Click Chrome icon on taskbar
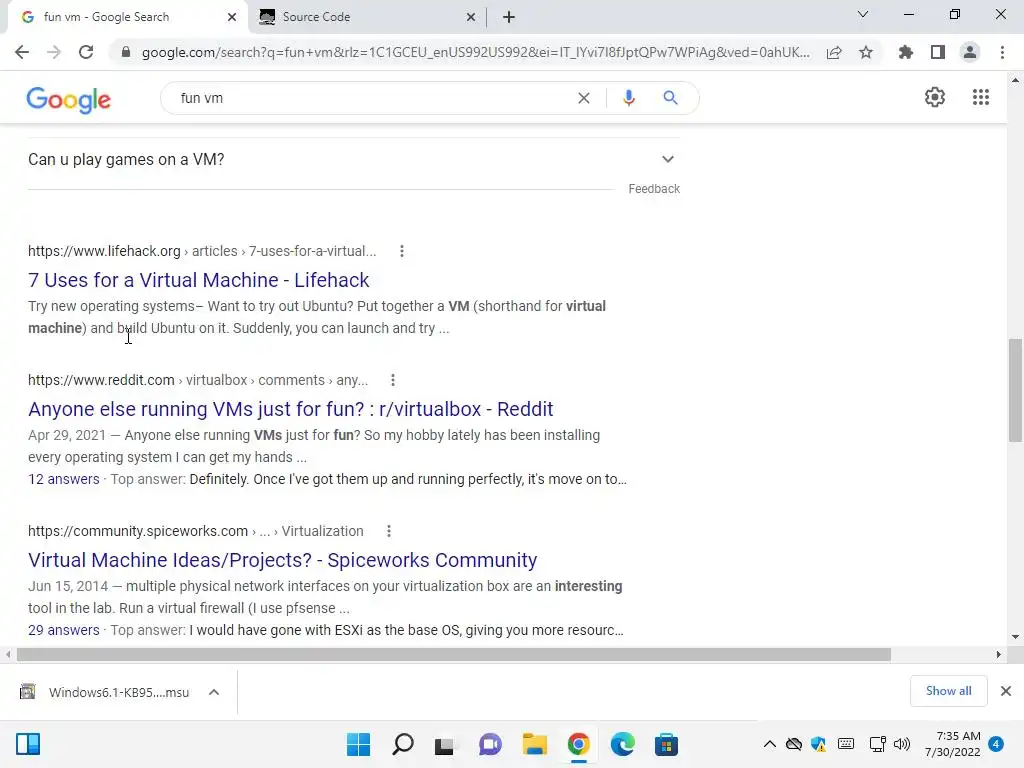The image size is (1024, 768). click(x=579, y=744)
